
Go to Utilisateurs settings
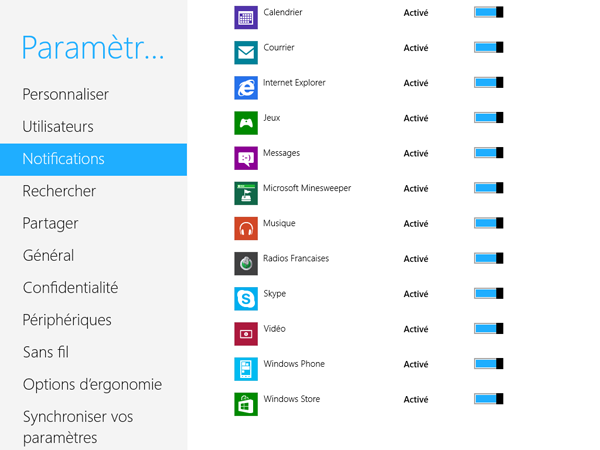point(58,127)
